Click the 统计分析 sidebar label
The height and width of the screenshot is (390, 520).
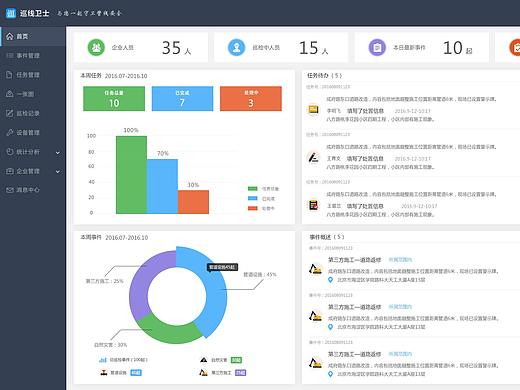(28, 152)
